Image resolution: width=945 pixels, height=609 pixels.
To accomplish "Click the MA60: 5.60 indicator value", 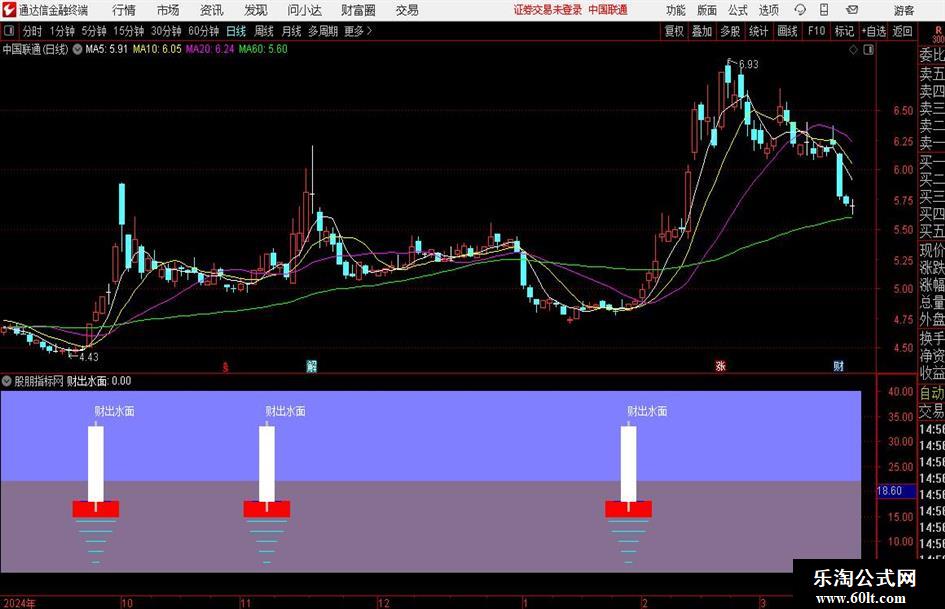I will pos(263,49).
